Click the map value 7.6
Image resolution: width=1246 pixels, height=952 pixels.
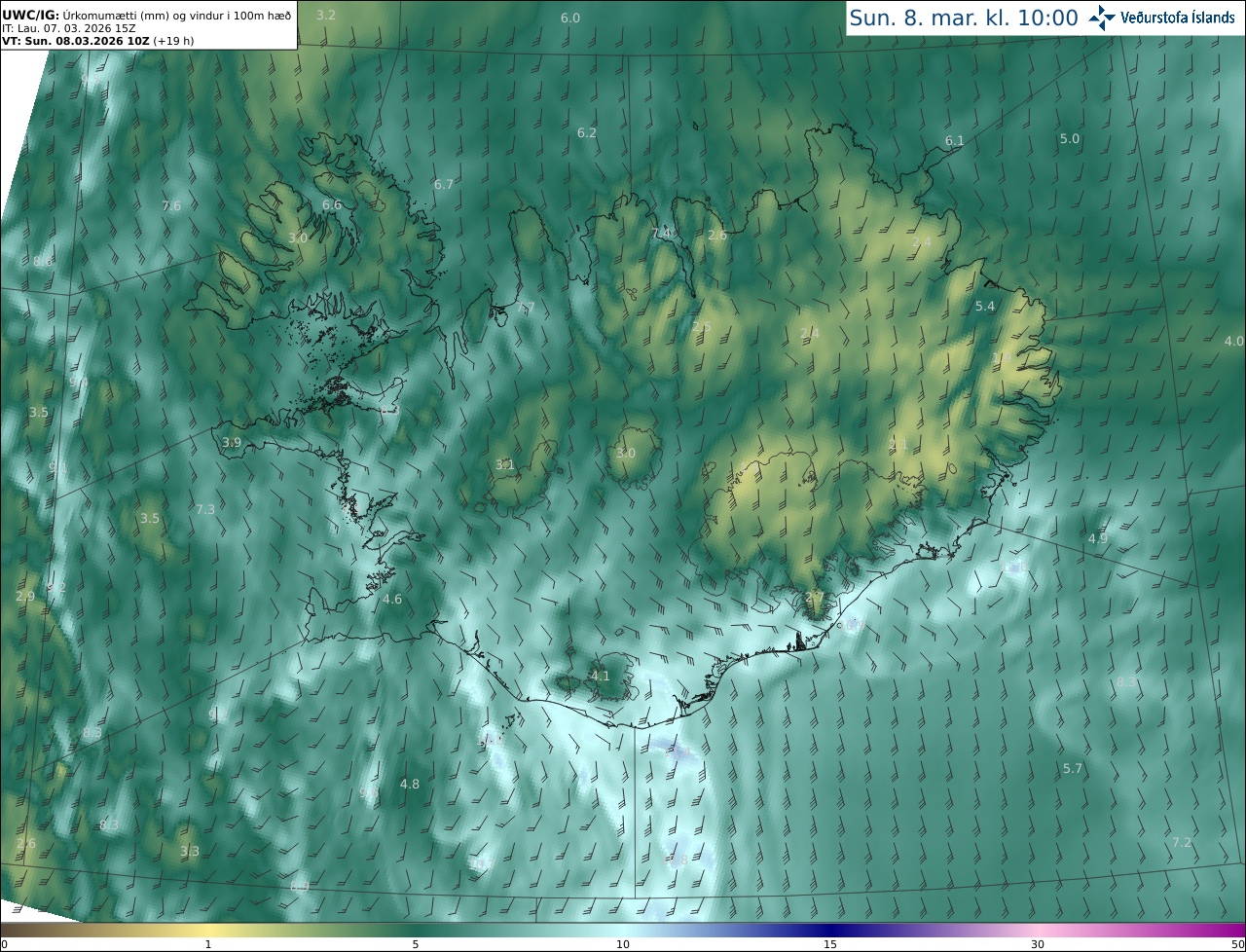click(171, 205)
